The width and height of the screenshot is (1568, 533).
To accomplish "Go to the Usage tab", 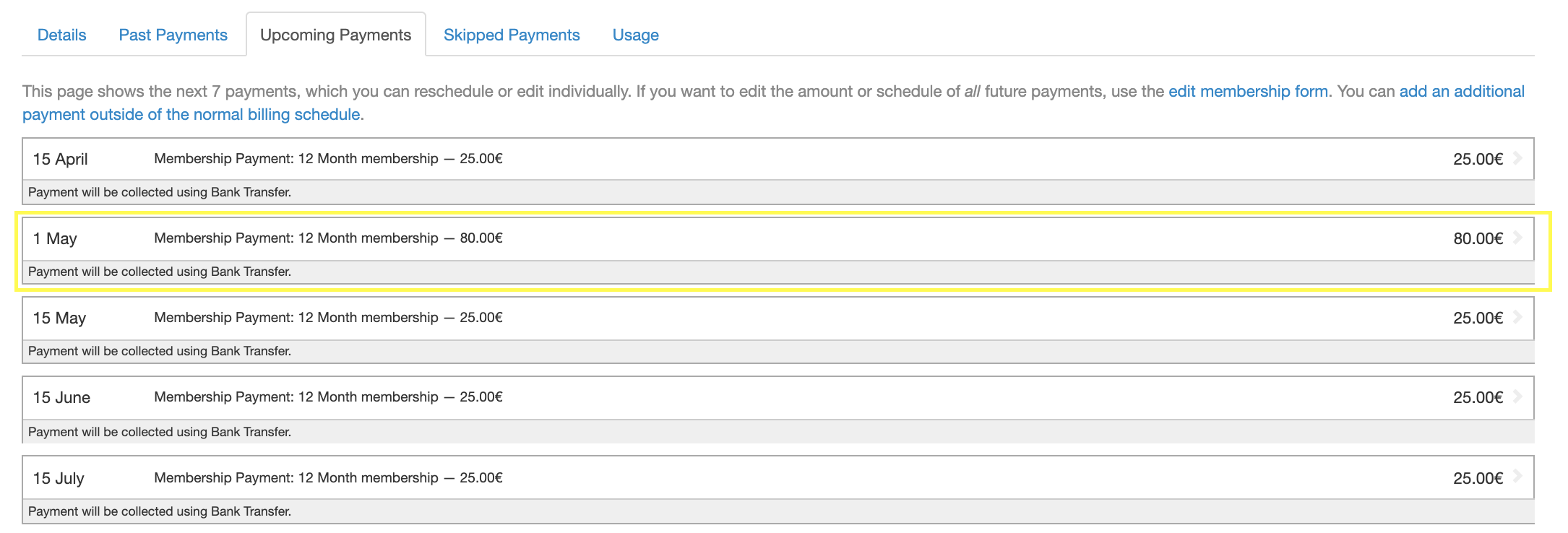I will tap(635, 35).
